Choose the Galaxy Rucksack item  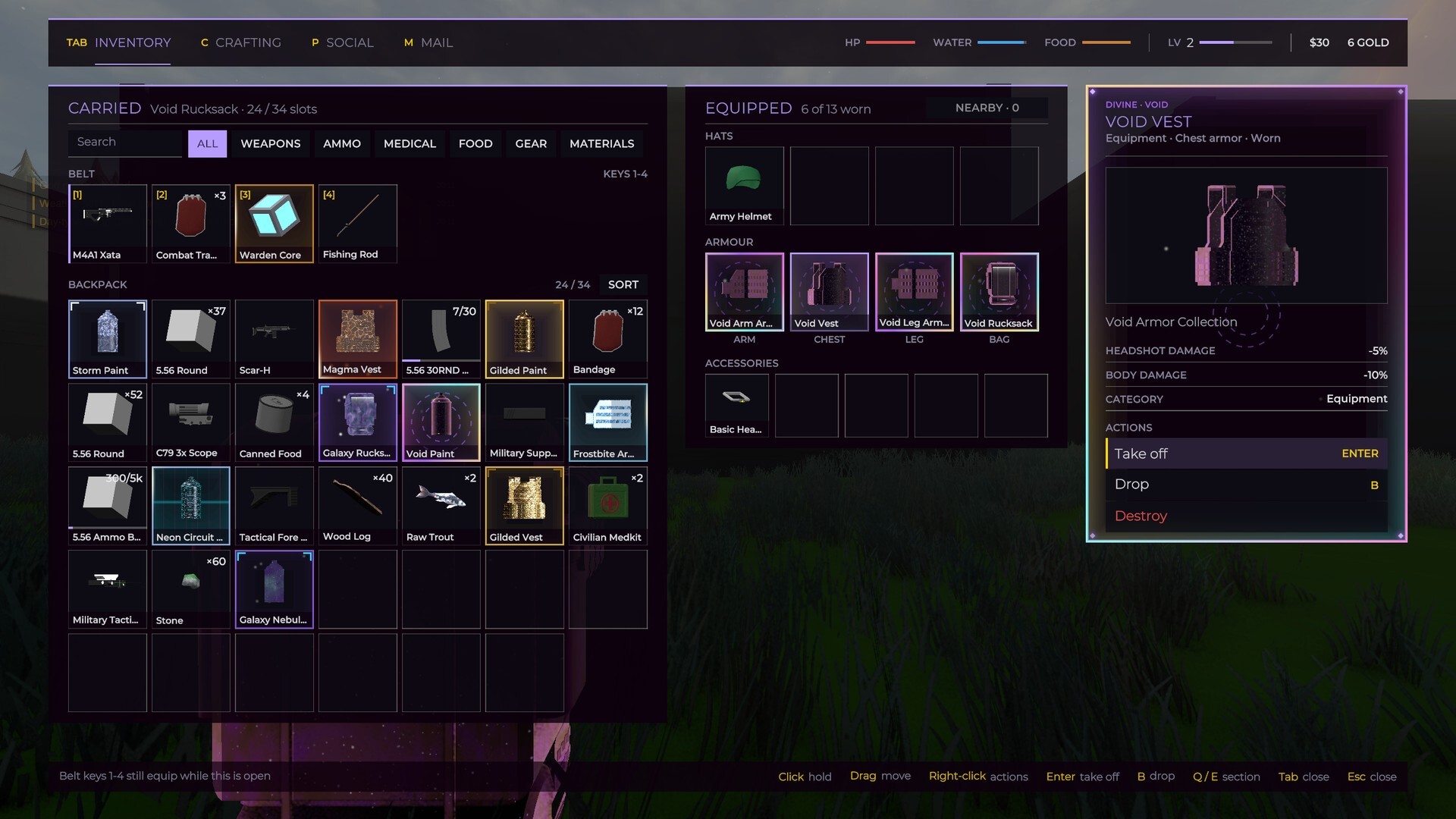tap(358, 422)
